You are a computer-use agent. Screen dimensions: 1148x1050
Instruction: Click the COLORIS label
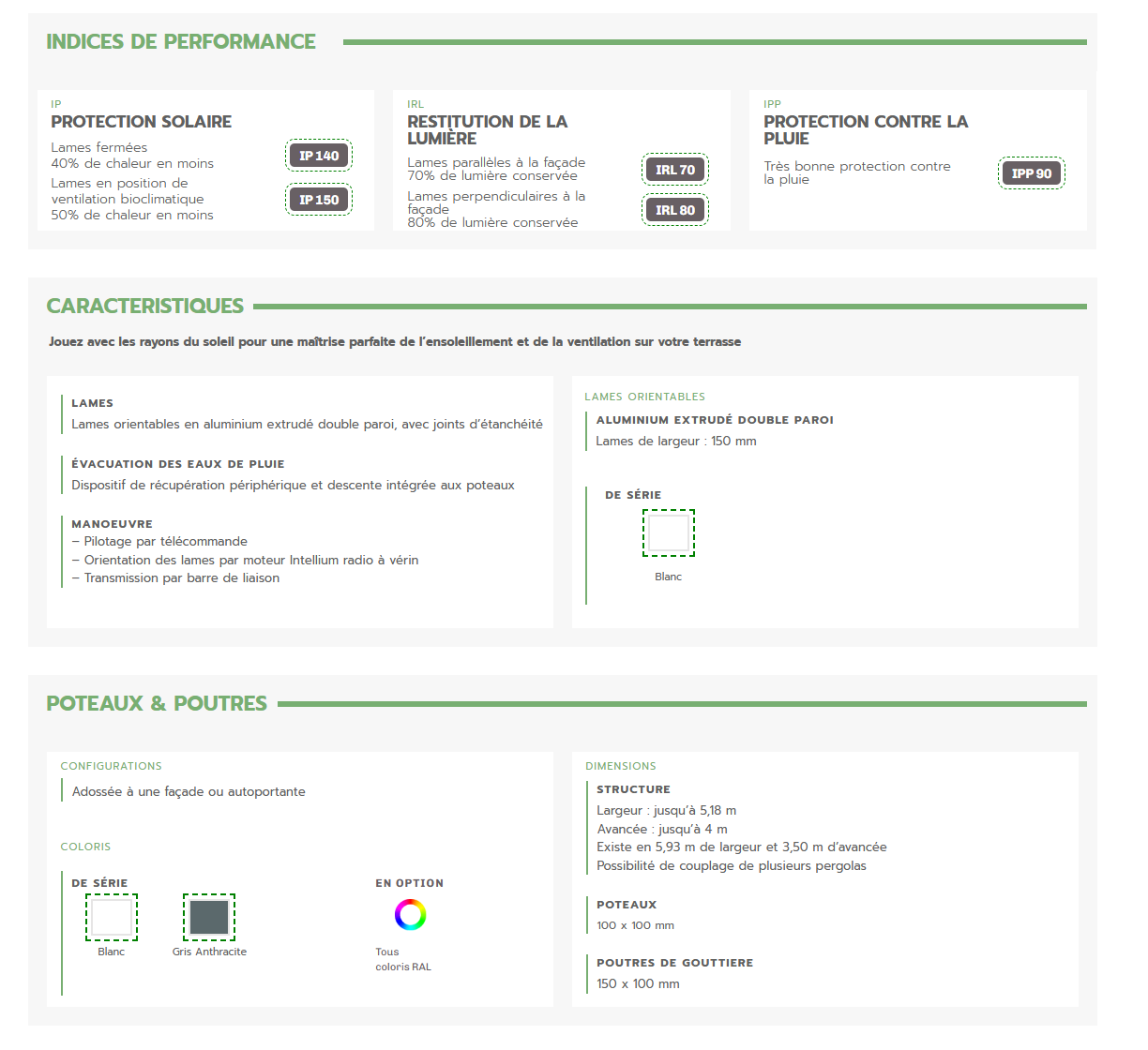coord(85,847)
